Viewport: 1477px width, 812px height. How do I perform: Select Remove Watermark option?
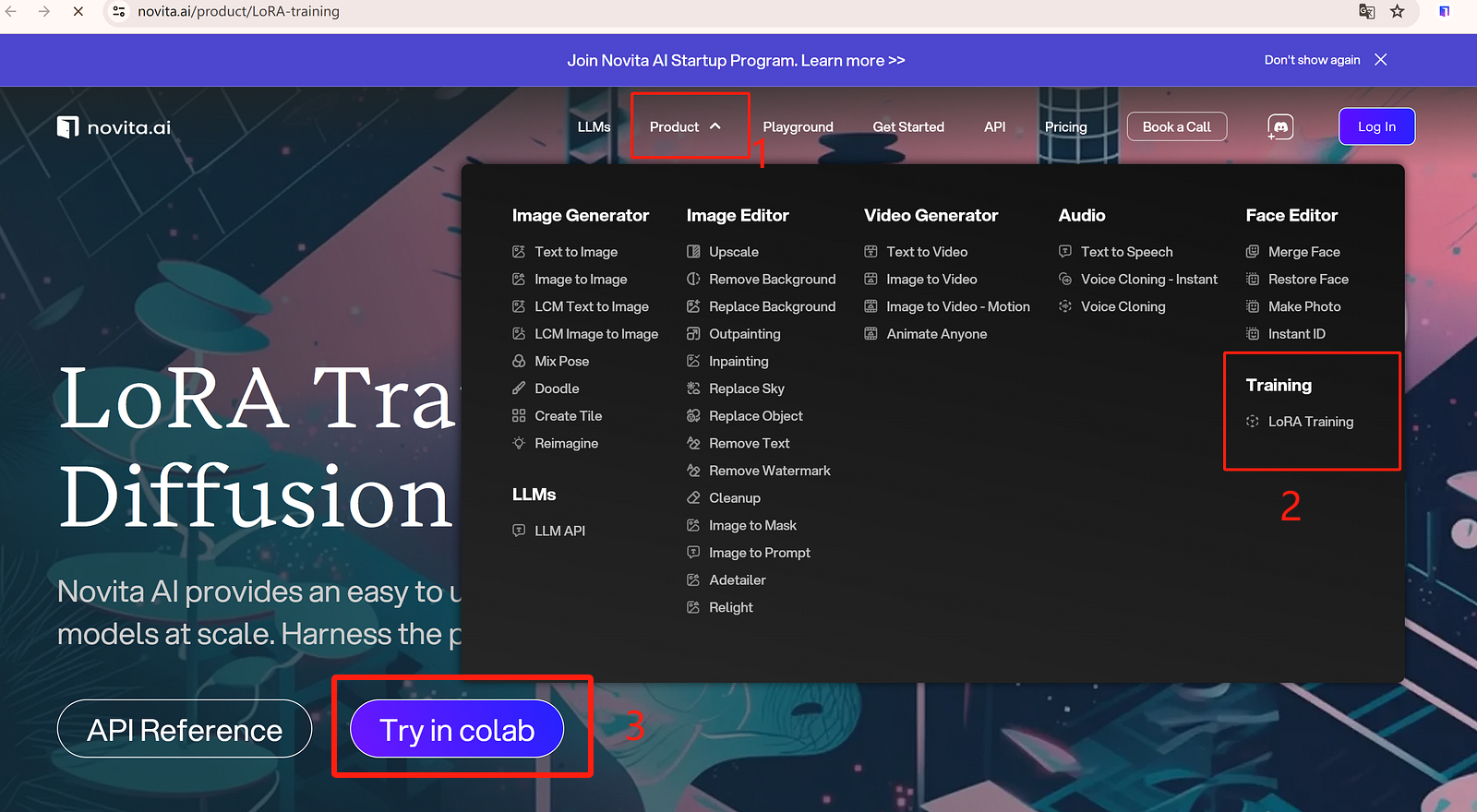click(x=770, y=471)
